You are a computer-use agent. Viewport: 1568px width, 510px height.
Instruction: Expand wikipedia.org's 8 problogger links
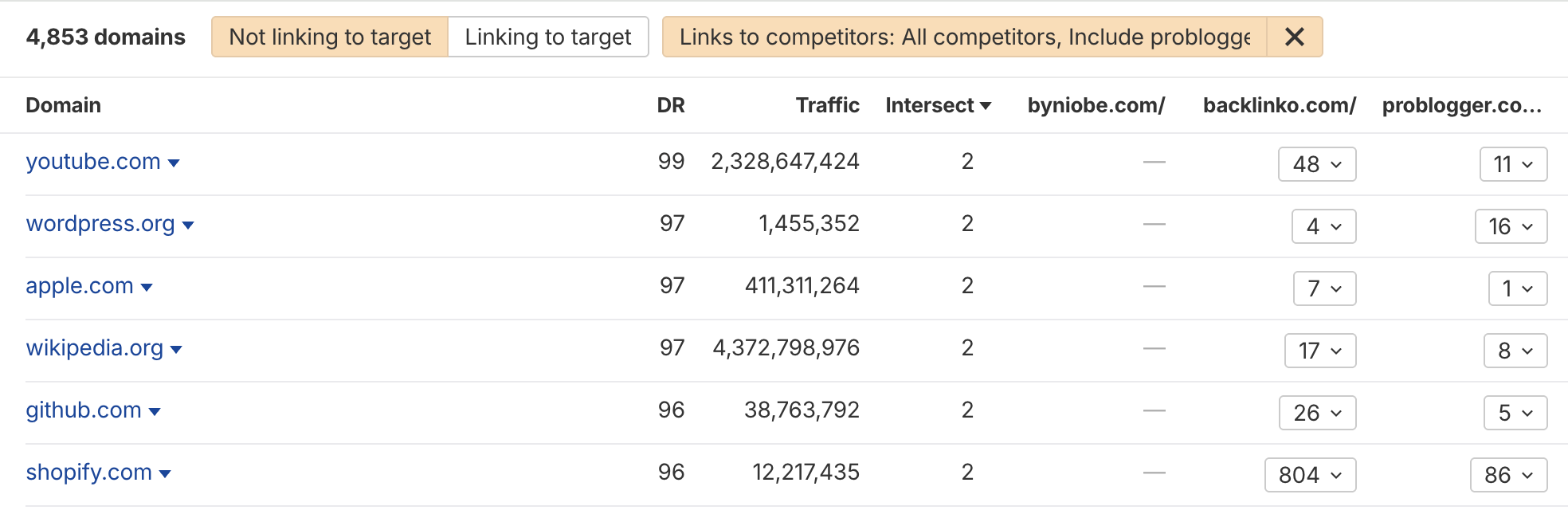coord(1515,351)
